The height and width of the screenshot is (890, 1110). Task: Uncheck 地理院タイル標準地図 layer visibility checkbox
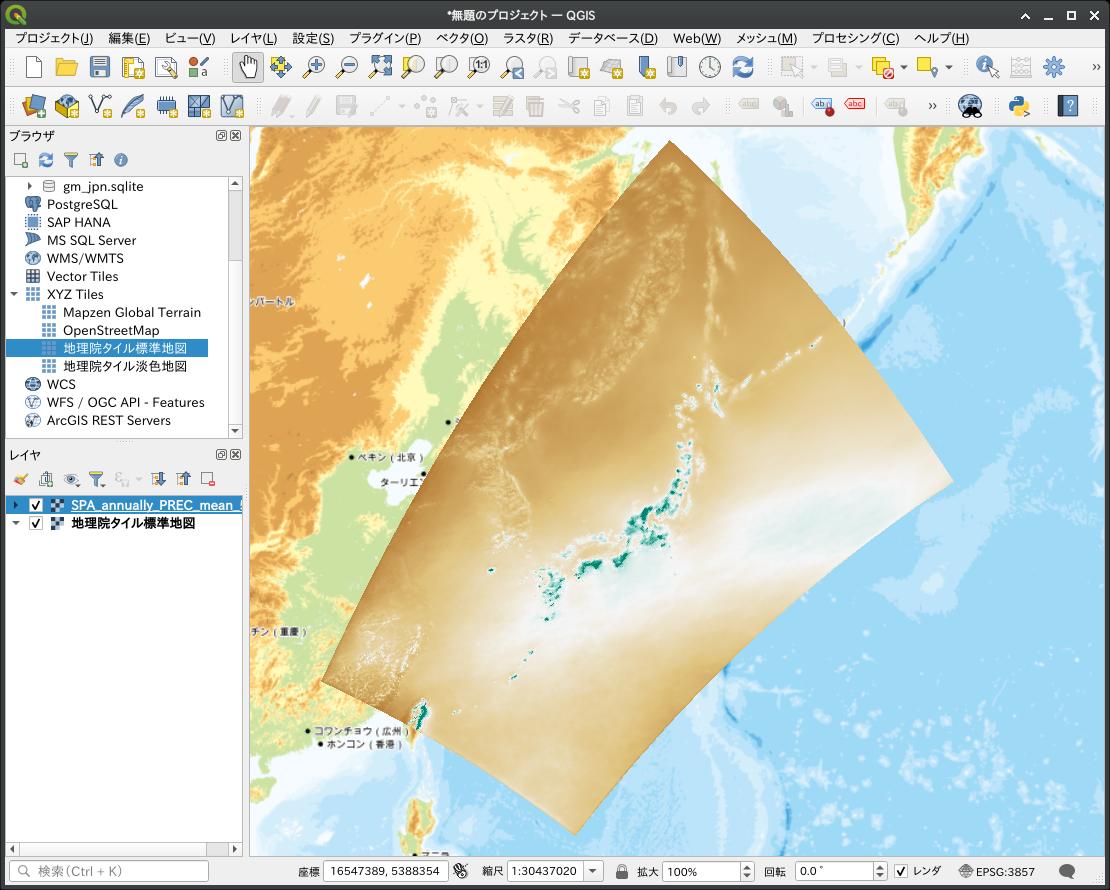[x=35, y=523]
